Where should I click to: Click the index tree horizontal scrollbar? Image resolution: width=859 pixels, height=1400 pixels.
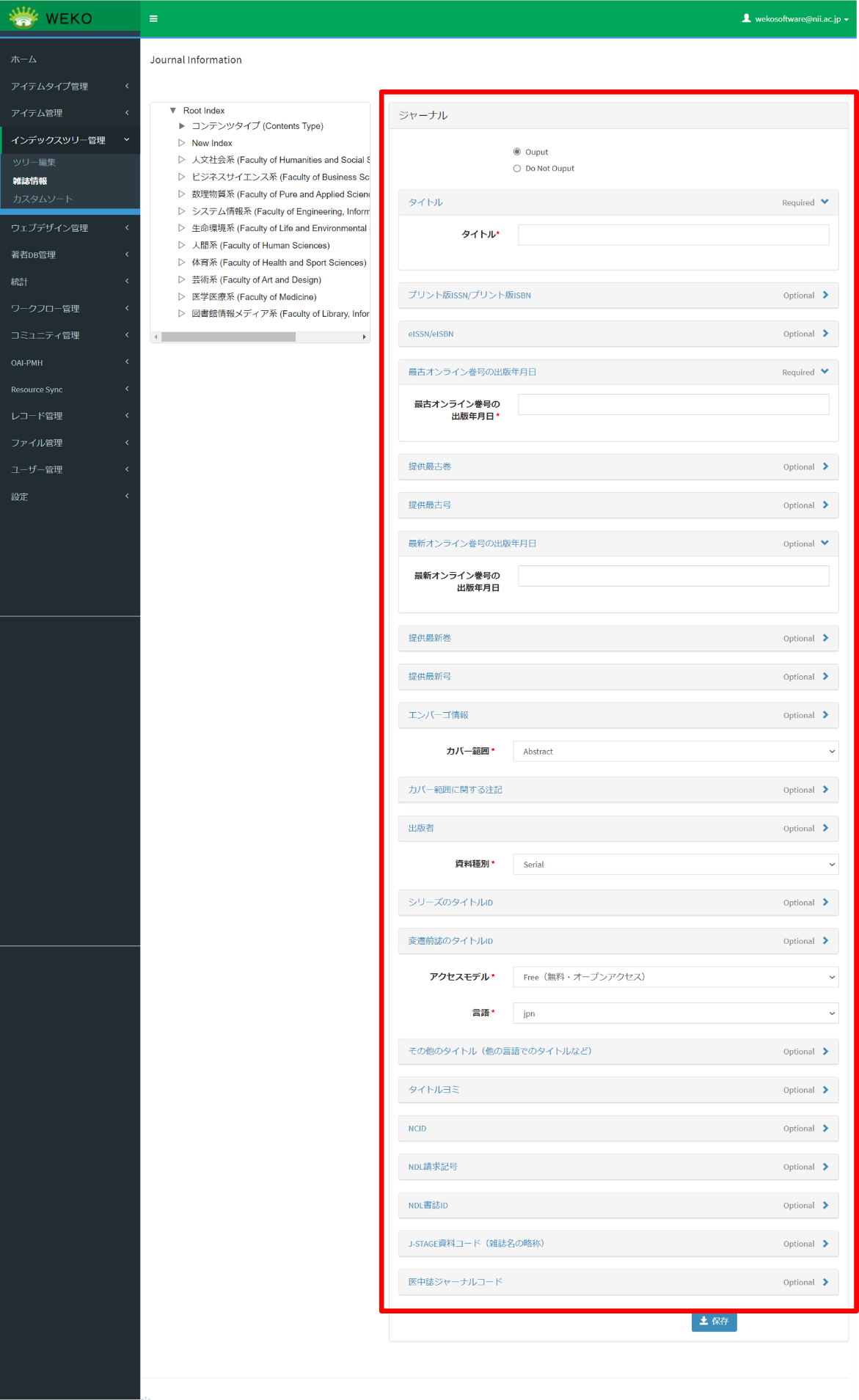[x=229, y=337]
